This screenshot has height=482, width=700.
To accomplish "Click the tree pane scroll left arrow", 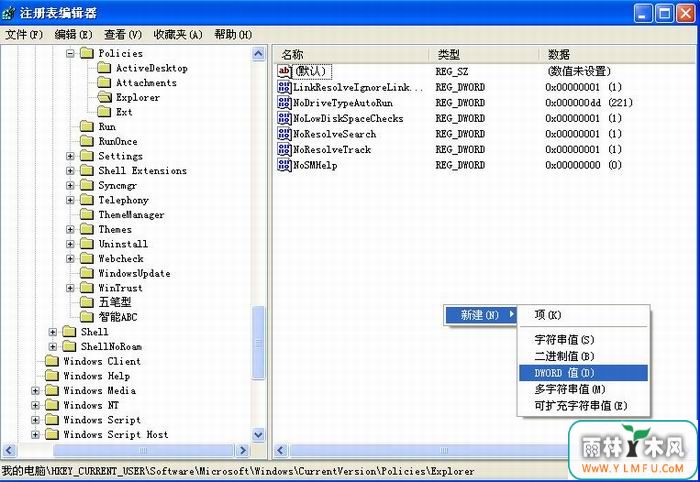I will click(x=10, y=450).
